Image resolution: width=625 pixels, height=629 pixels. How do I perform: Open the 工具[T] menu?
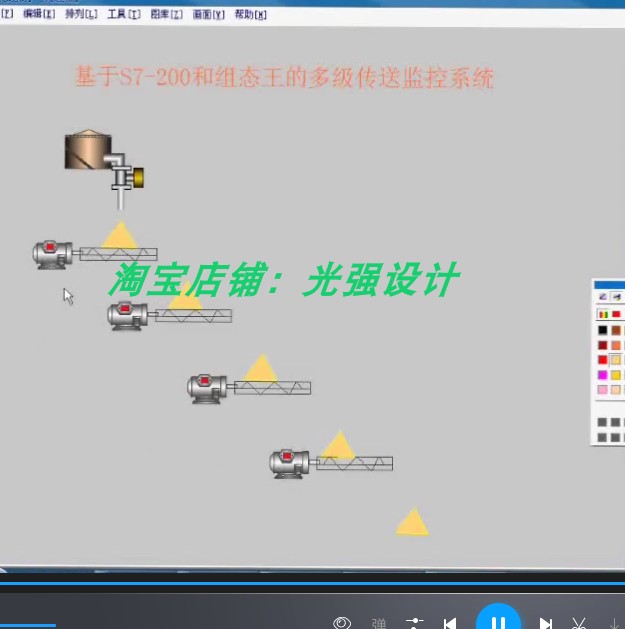click(x=124, y=14)
